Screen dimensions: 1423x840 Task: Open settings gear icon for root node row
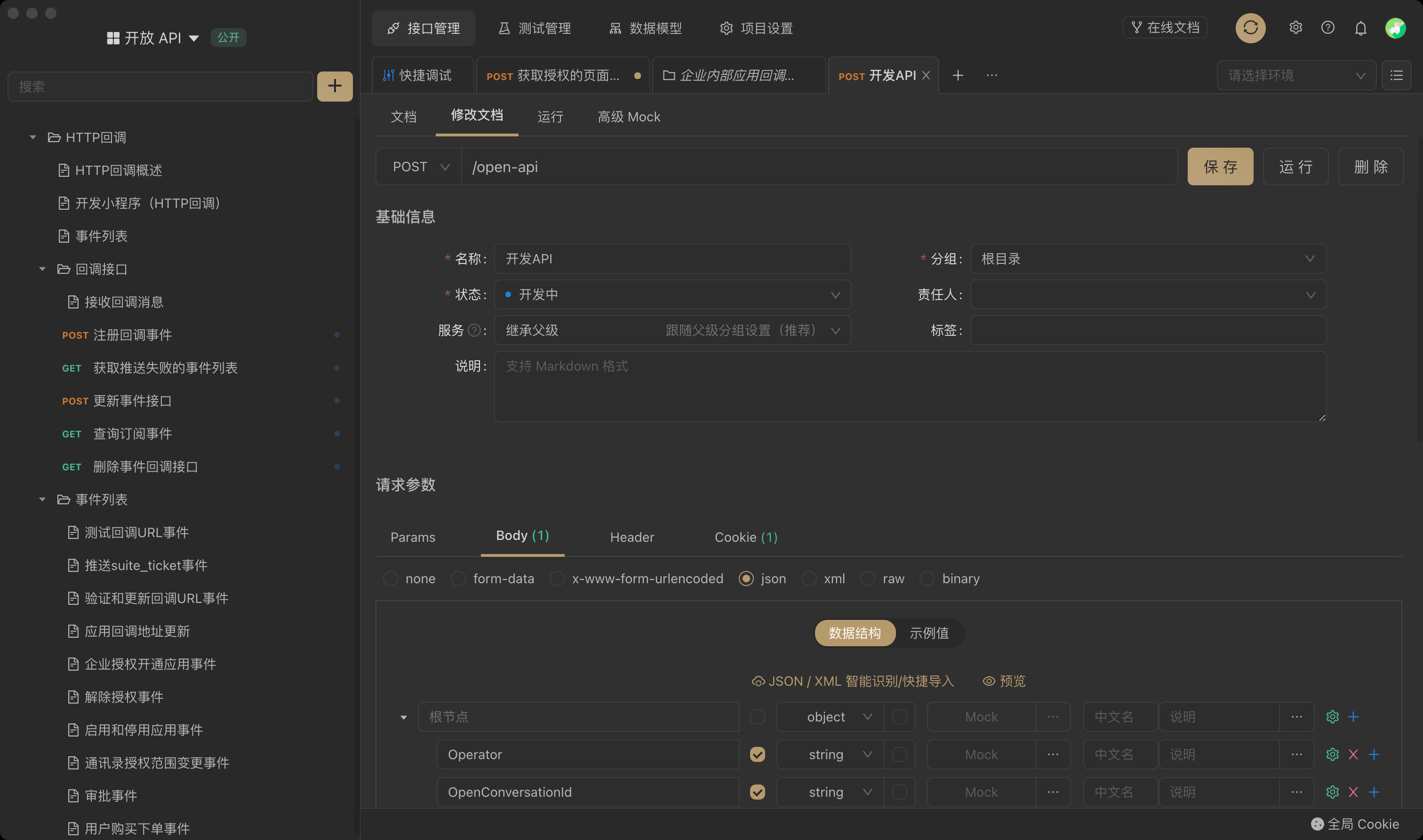pyautogui.click(x=1332, y=717)
